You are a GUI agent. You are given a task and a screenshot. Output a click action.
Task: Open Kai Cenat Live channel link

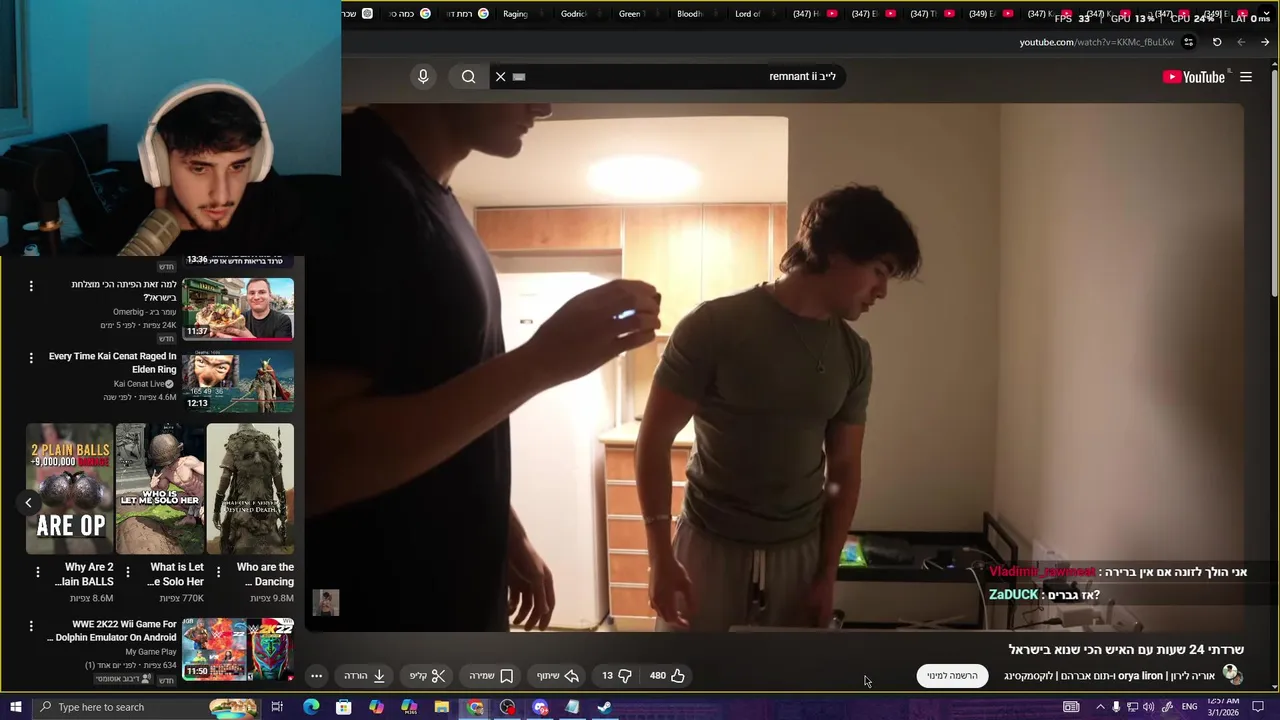tap(143, 384)
